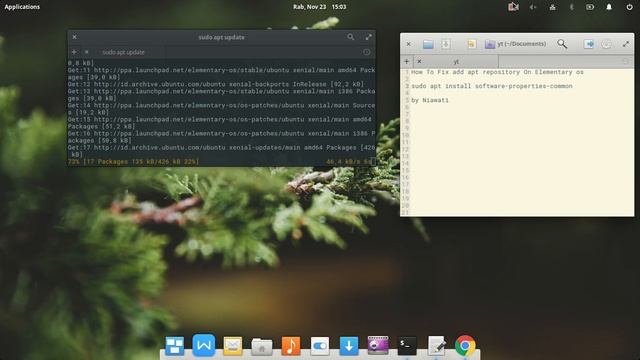Launch WPS Writer from the dock
This screenshot has height=360, width=640.
(204, 345)
